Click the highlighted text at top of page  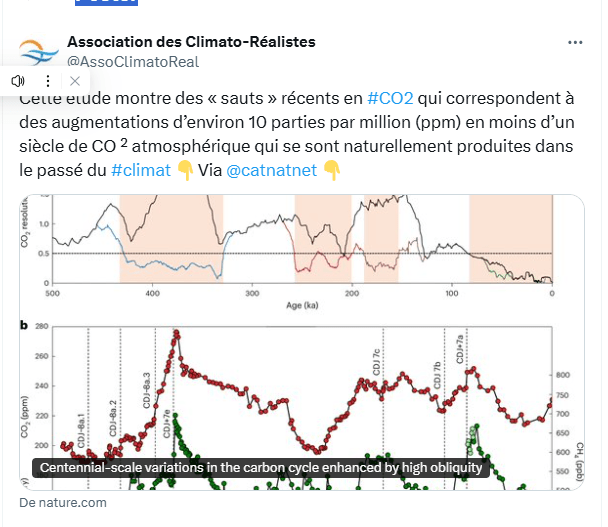click(x=105, y=3)
